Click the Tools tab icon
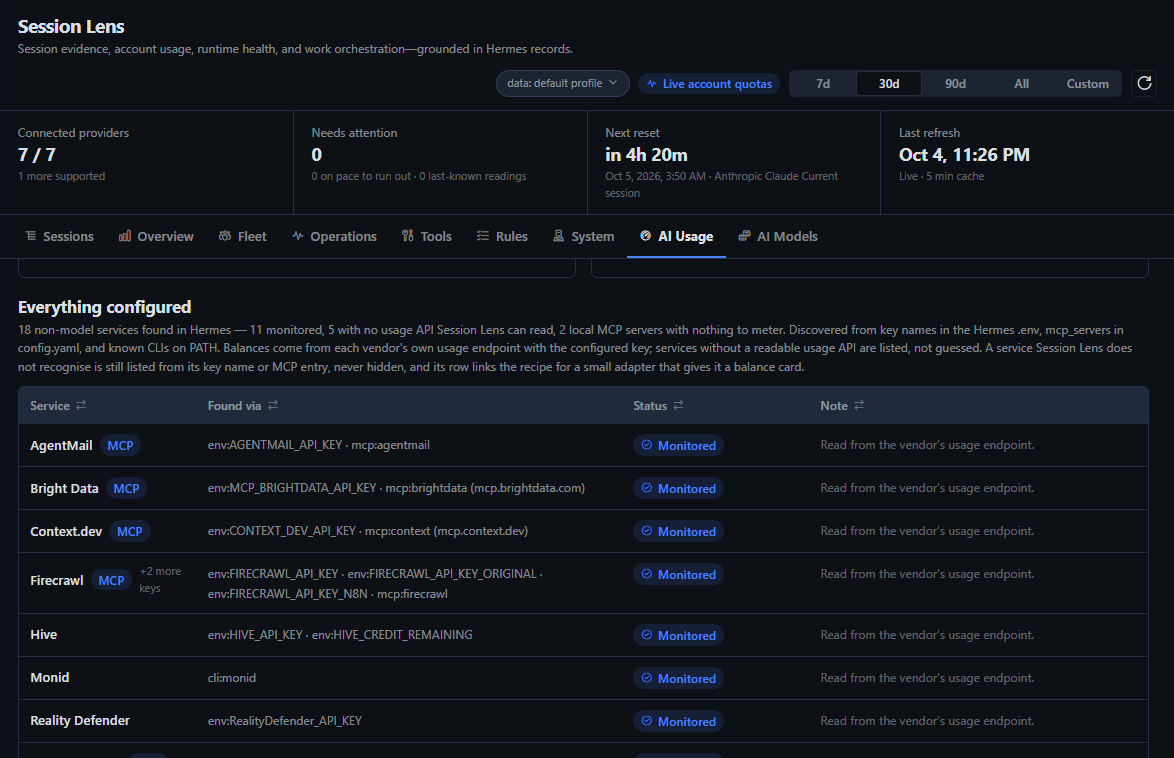This screenshot has width=1174, height=758. point(407,236)
